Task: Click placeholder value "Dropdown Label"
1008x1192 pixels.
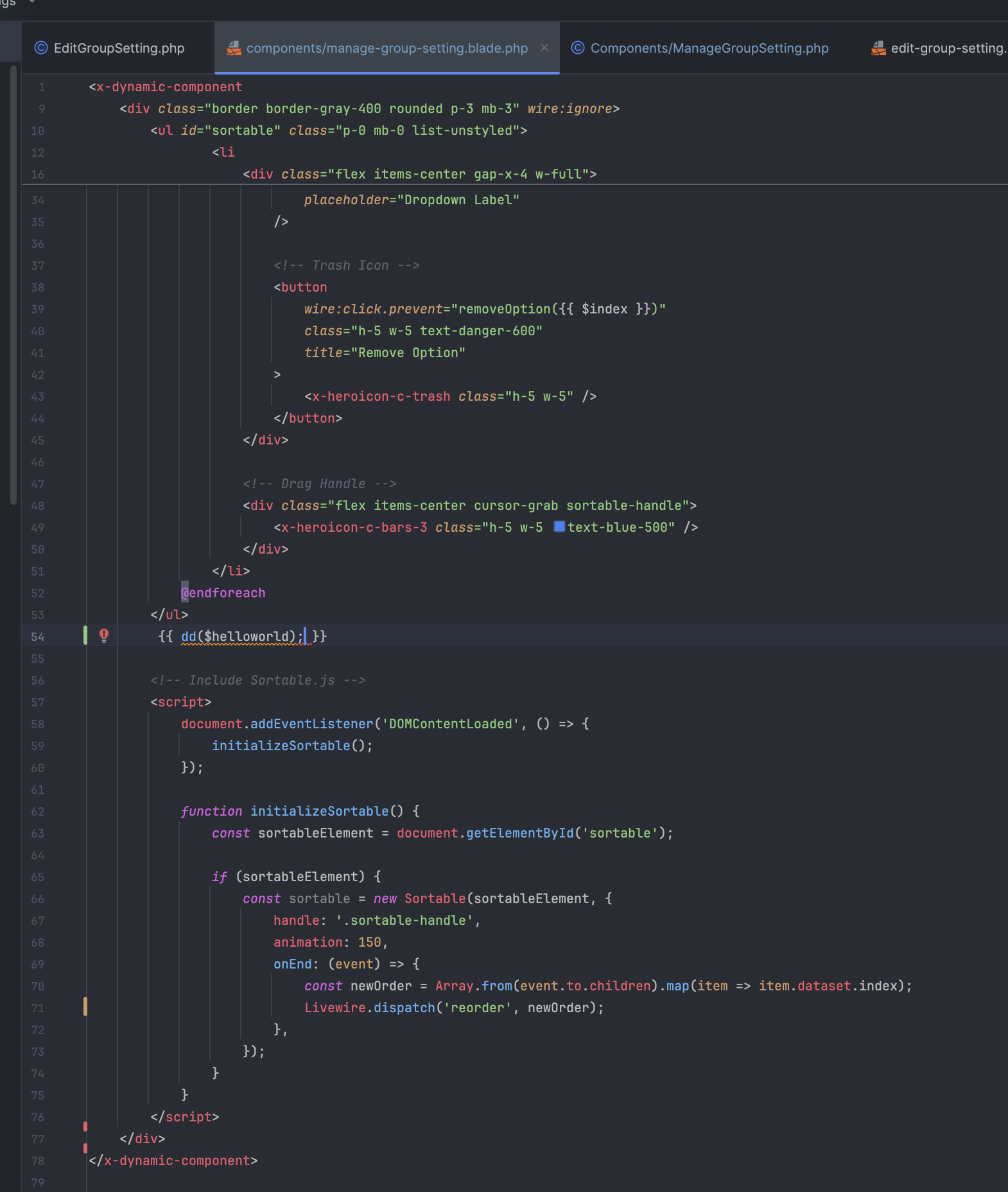Action: [458, 200]
